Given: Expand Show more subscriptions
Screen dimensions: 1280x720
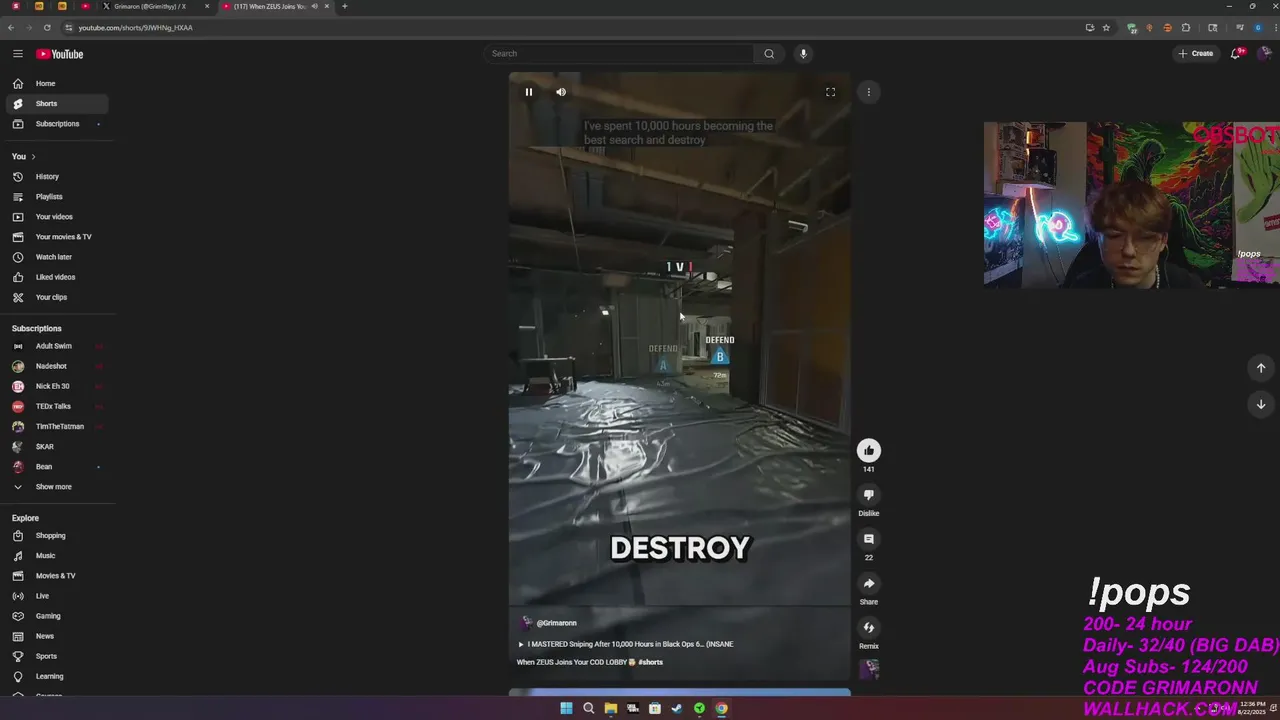Looking at the screenshot, I should pos(57,487).
